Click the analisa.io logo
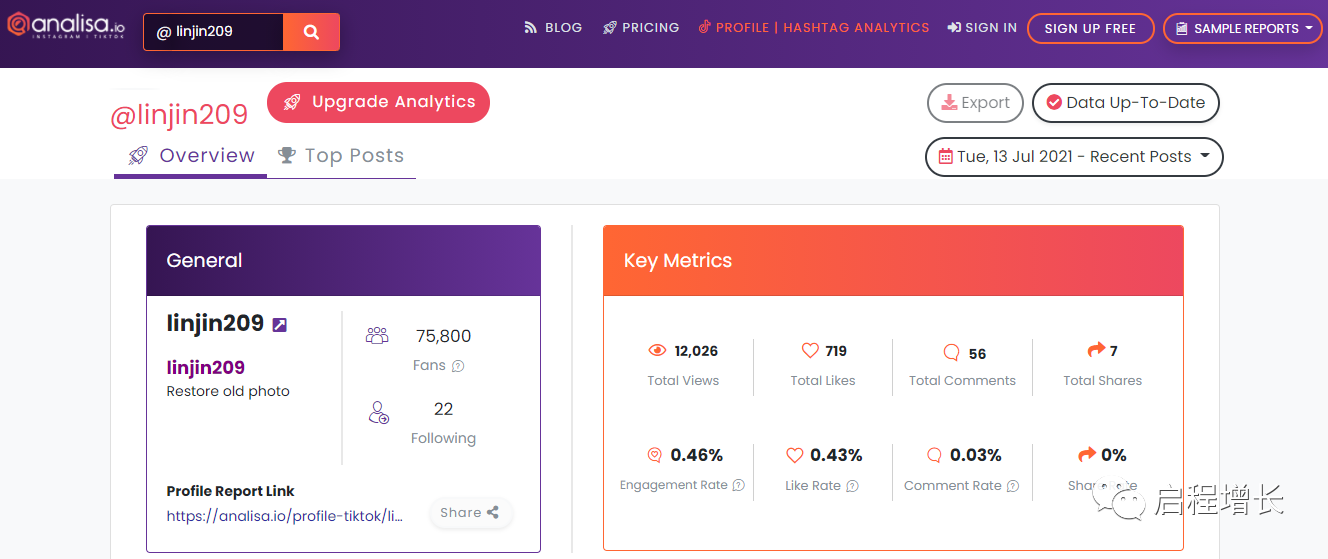1328x559 pixels. point(66,27)
